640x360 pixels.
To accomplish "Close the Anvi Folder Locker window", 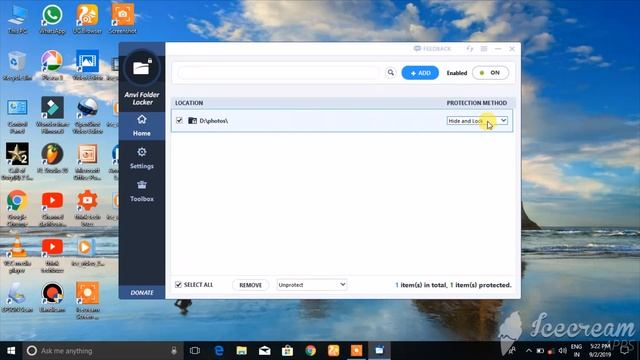I will (x=512, y=49).
